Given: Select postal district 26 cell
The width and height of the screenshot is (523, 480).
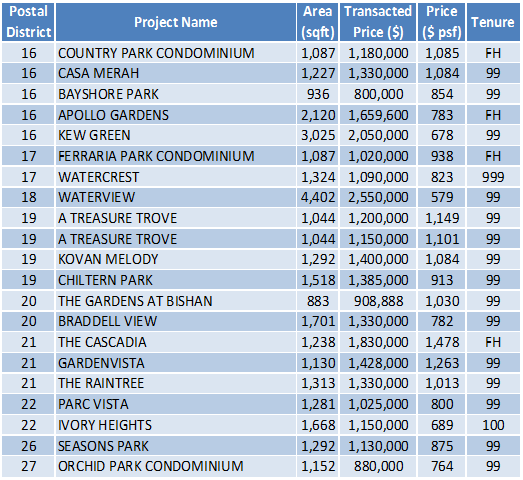Looking at the screenshot, I should [28, 446].
